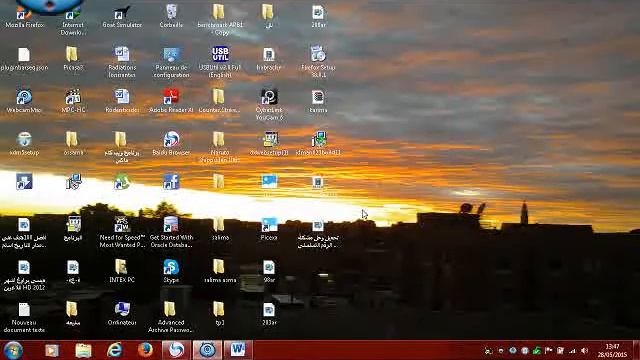Viewport: 640px width, 360px height.
Task: Select the xdmSsetup installer icon
Action: point(24,144)
